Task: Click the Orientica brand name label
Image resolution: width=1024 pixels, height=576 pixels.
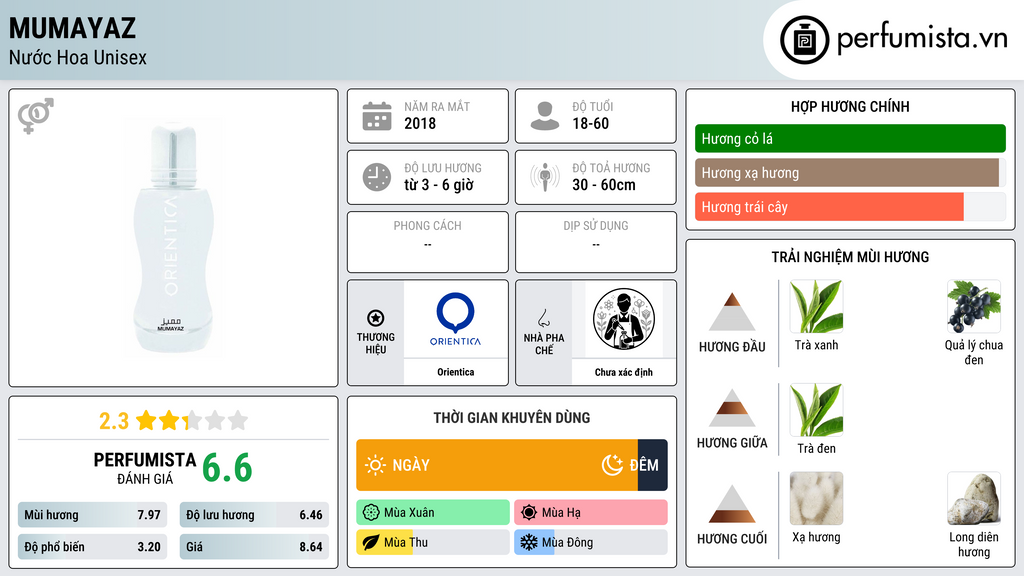Action: tap(456, 372)
